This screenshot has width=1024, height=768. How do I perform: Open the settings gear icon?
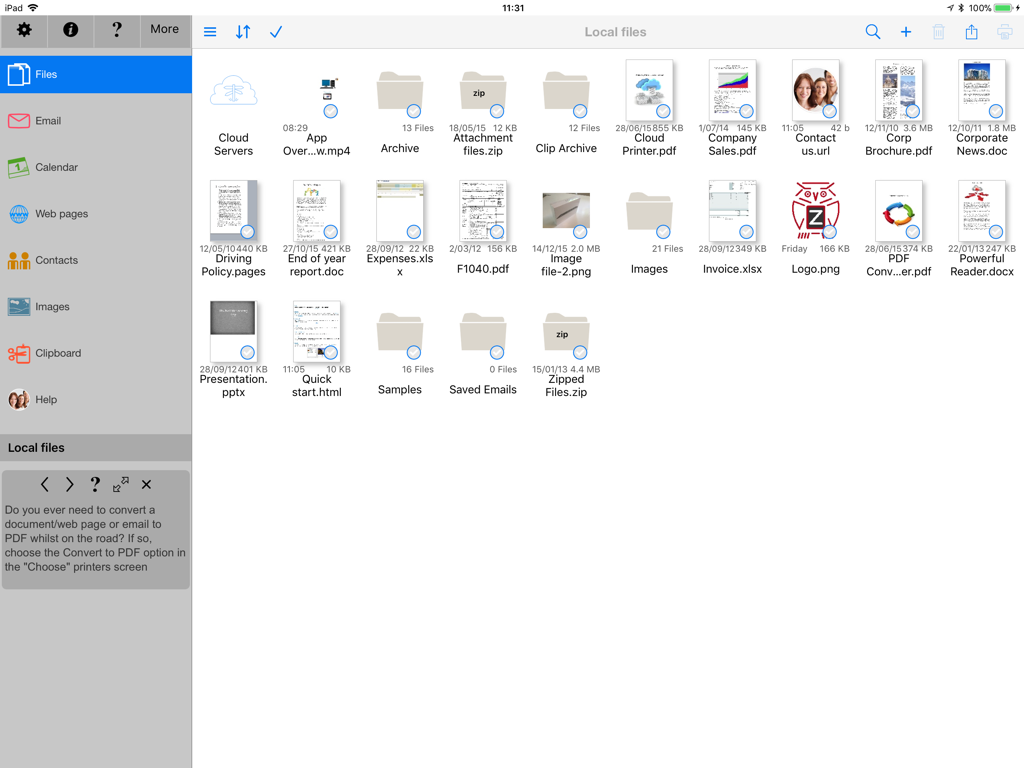[24, 30]
